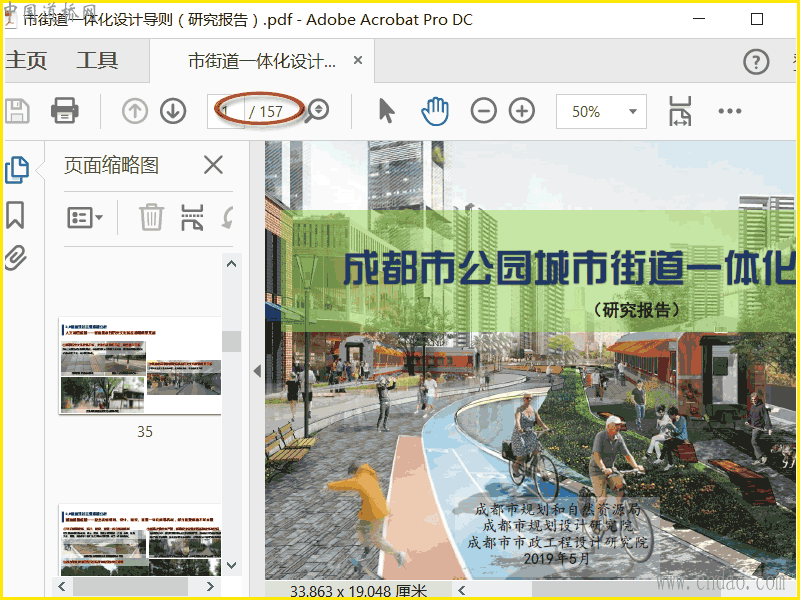Viewport: 800px width, 600px height.
Task: Delete selected pages with trash icon
Action: 152,217
